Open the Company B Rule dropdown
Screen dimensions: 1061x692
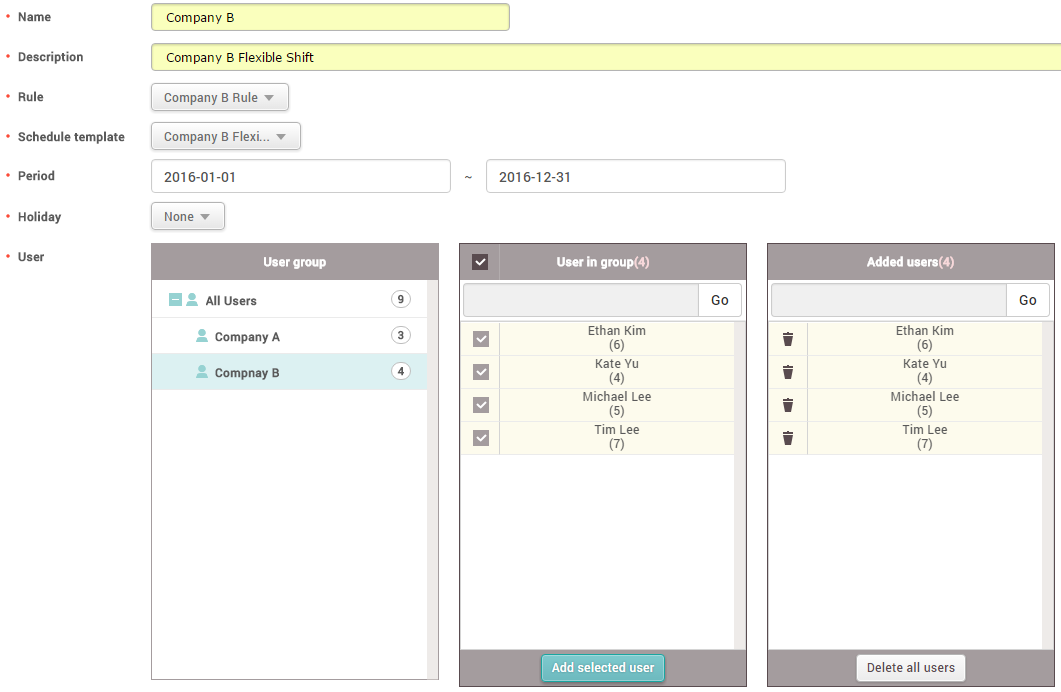pos(219,98)
